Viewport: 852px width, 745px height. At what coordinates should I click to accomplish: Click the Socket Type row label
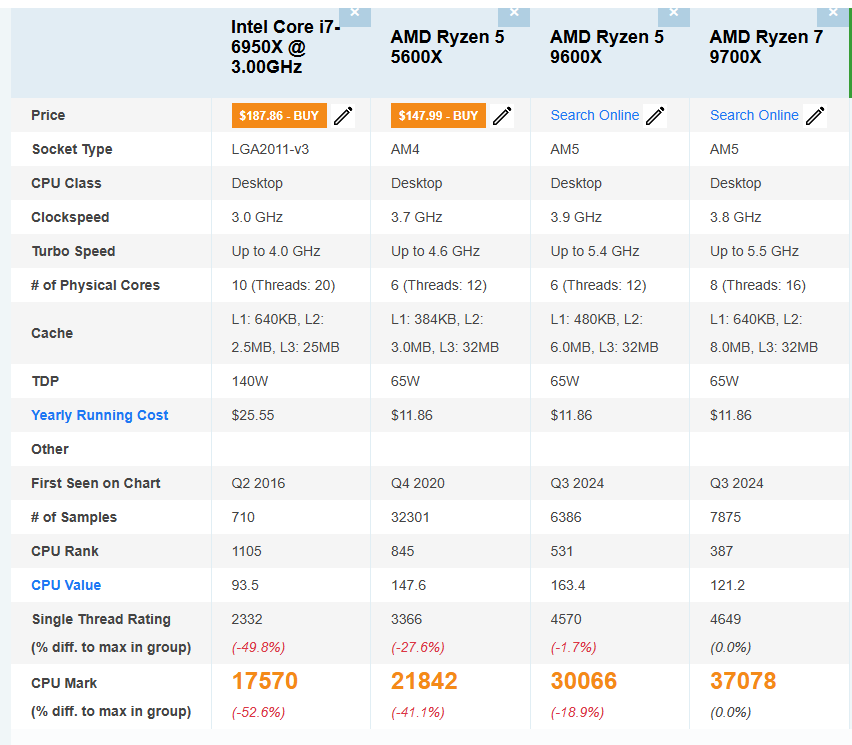coord(72,149)
